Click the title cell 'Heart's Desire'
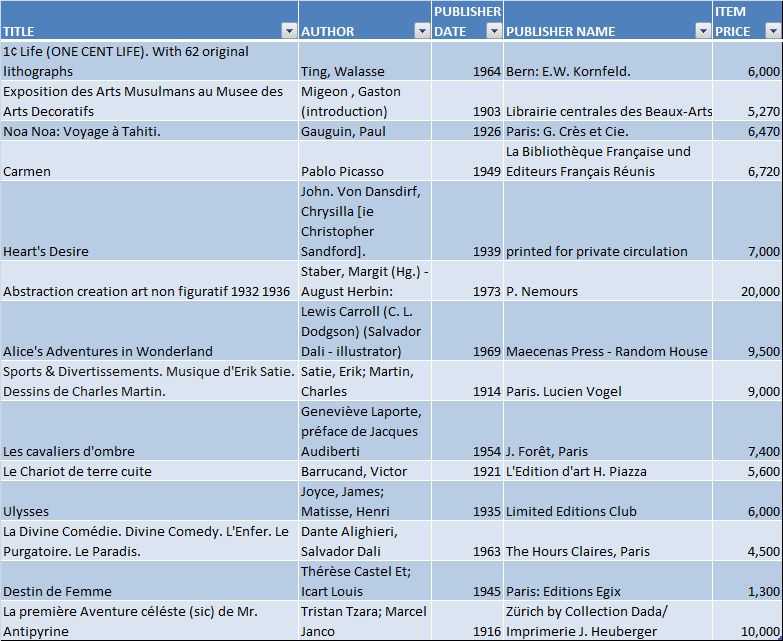The height and width of the screenshot is (641, 783). (149, 221)
